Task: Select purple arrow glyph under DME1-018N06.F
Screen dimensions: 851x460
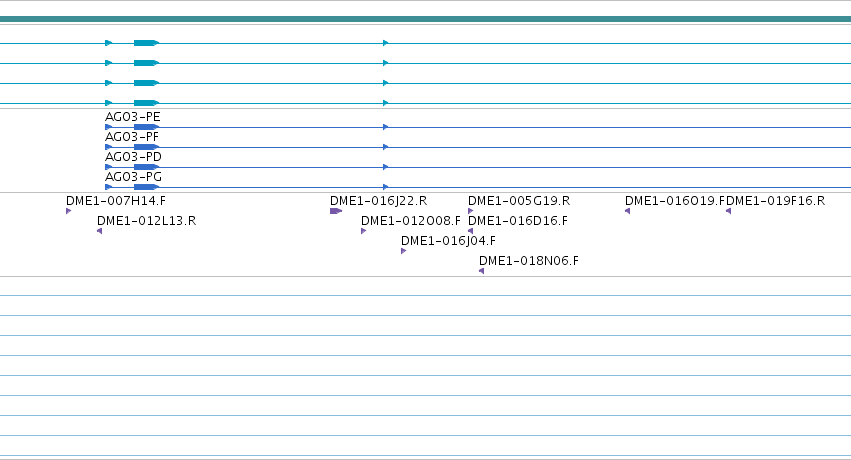Action: click(481, 271)
